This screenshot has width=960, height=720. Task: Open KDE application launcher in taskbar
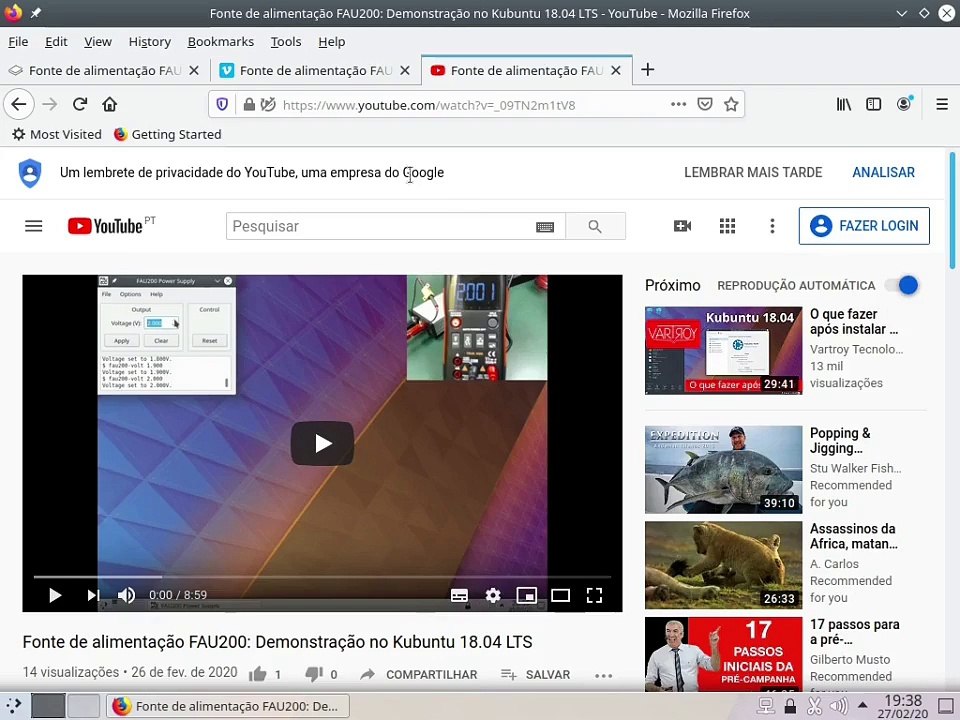[x=13, y=706]
